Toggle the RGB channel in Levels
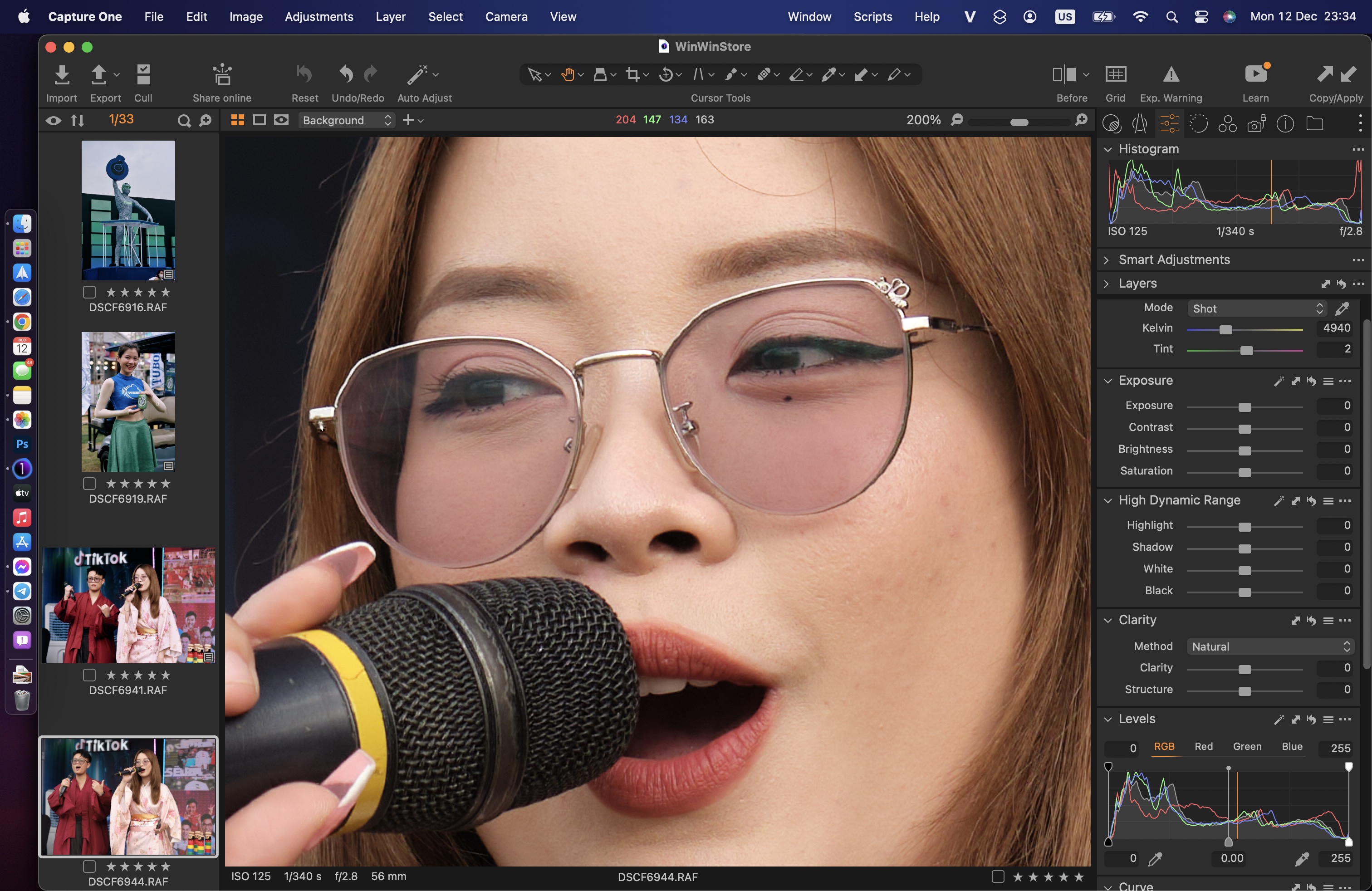 [1163, 746]
